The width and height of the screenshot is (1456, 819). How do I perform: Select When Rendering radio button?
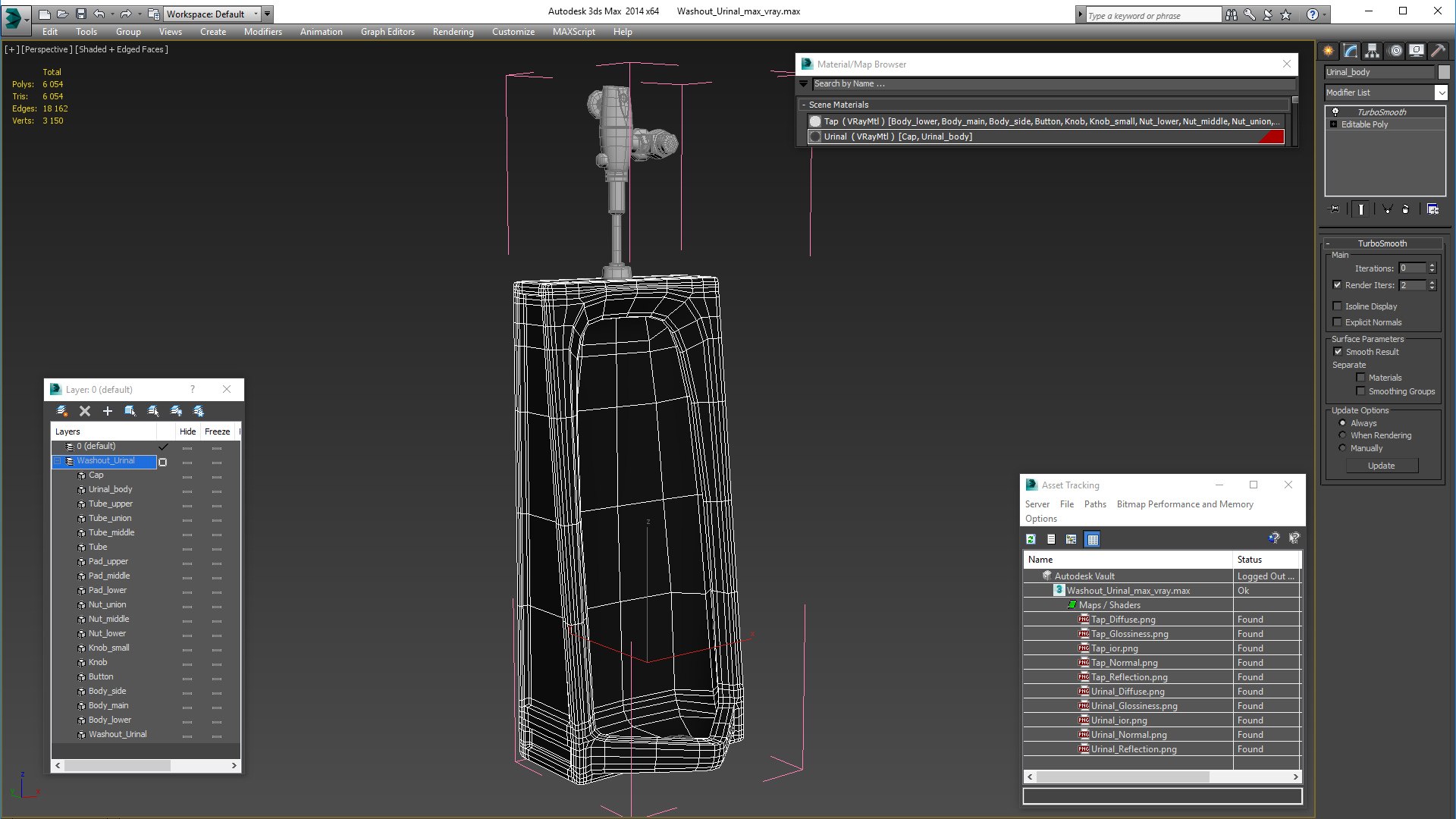tap(1342, 435)
